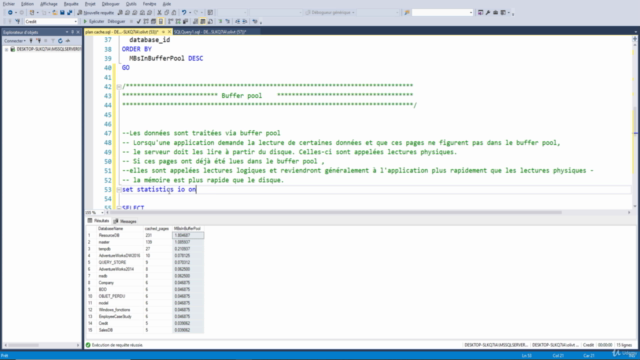Toggle include client statistics icon
The width and height of the screenshot is (640, 360).
[186, 21]
